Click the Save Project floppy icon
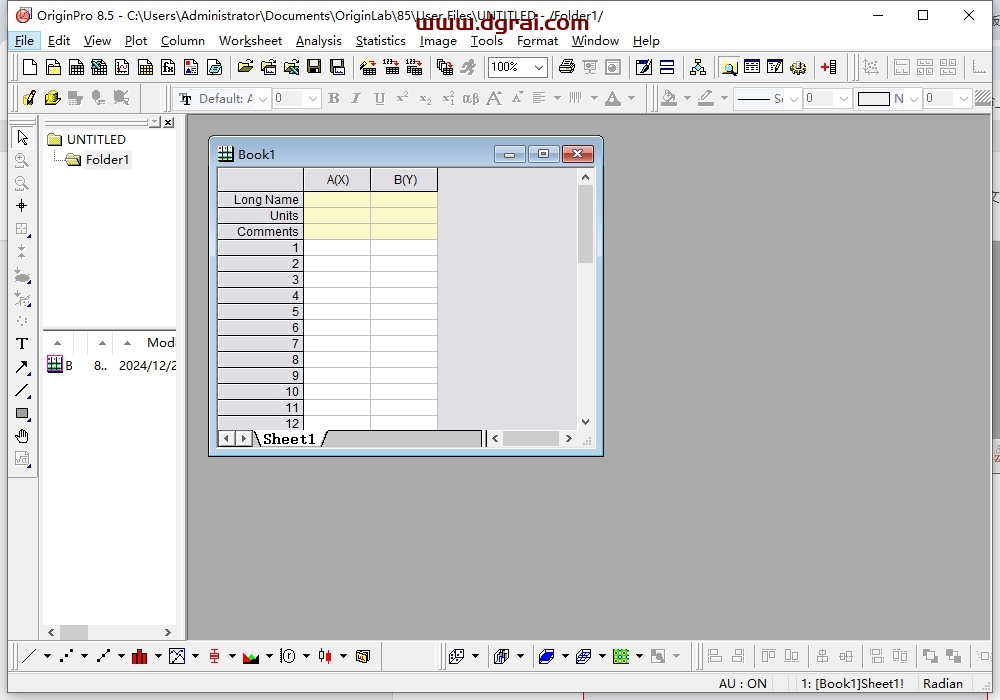Viewport: 1000px width, 700px height. 314,67
